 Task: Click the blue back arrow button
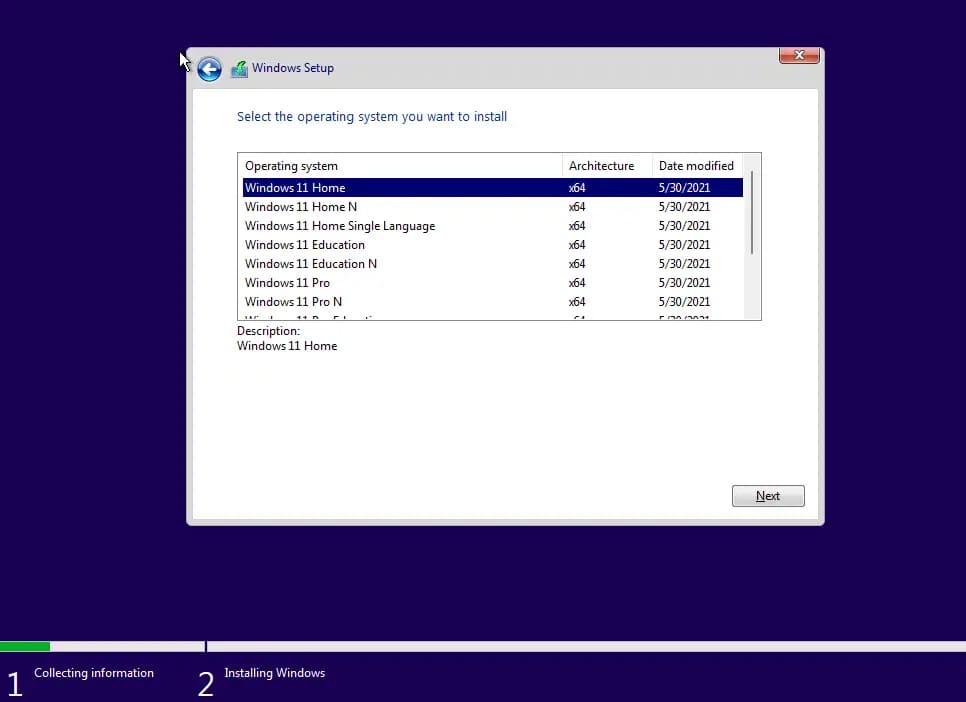(209, 68)
